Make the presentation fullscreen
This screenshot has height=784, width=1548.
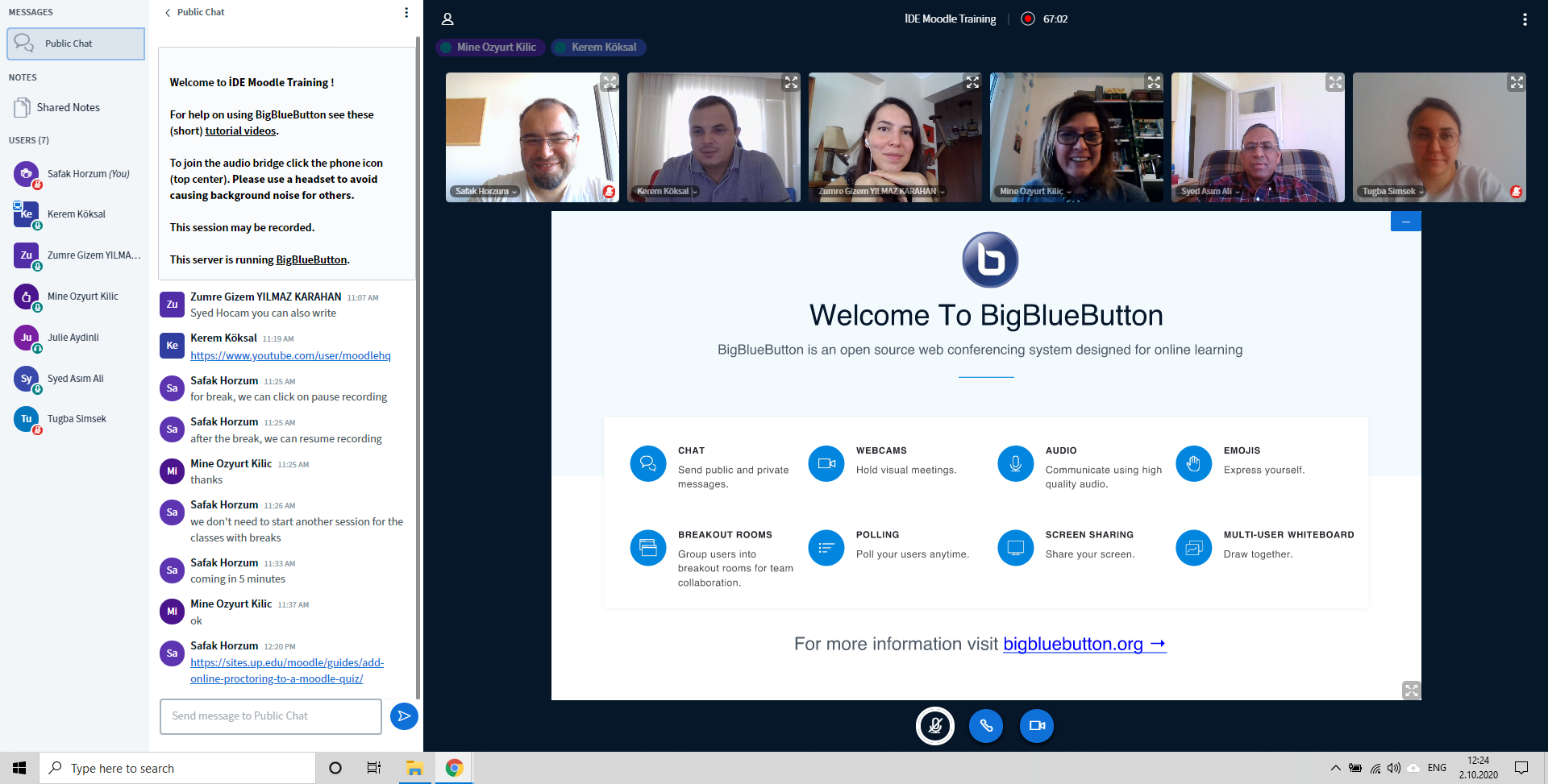click(x=1411, y=691)
